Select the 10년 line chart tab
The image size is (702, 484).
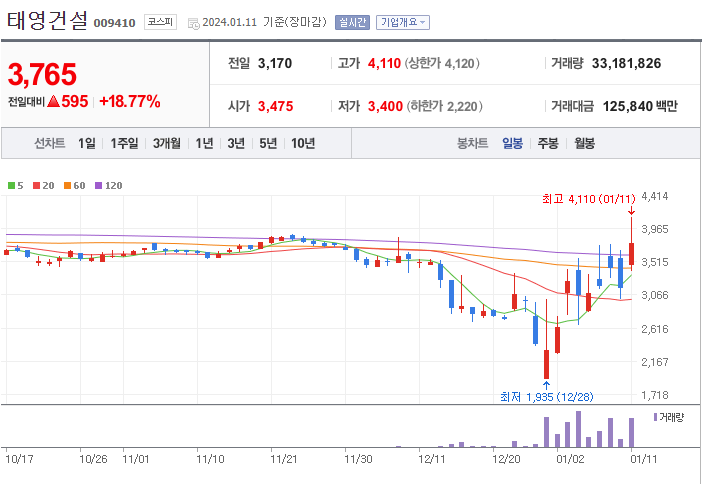click(x=303, y=144)
